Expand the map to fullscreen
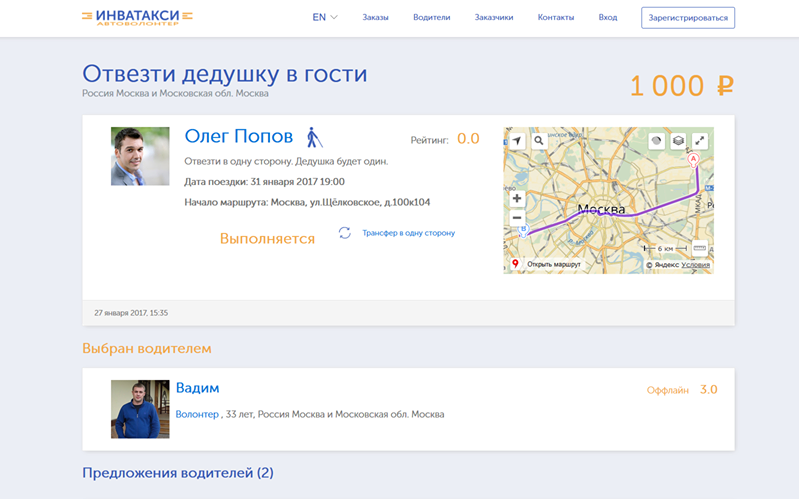The height and width of the screenshot is (499, 799). (x=700, y=141)
